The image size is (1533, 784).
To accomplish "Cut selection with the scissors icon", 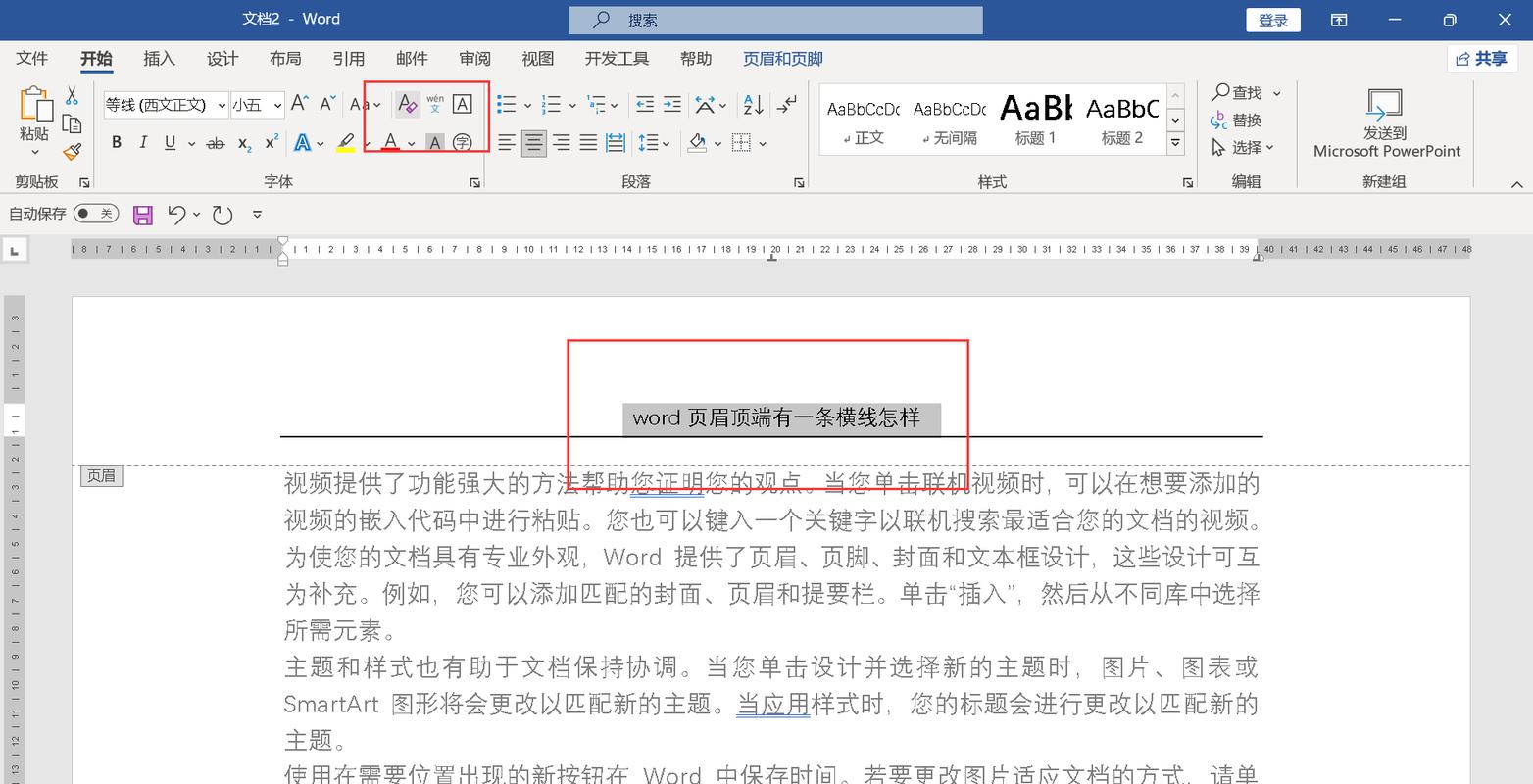I will pos(72,95).
